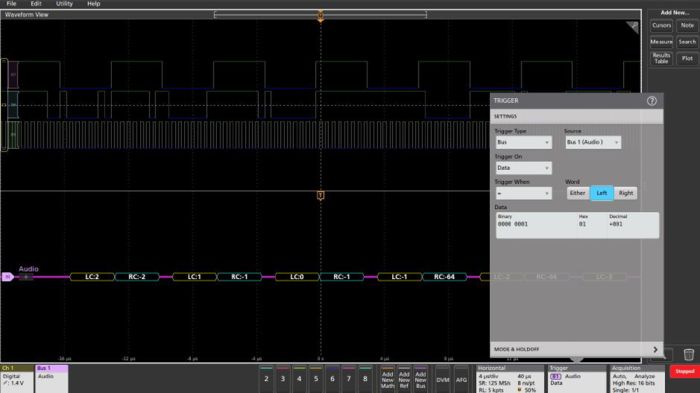Click the Audio bus label
700x393 pixels.
[29, 269]
